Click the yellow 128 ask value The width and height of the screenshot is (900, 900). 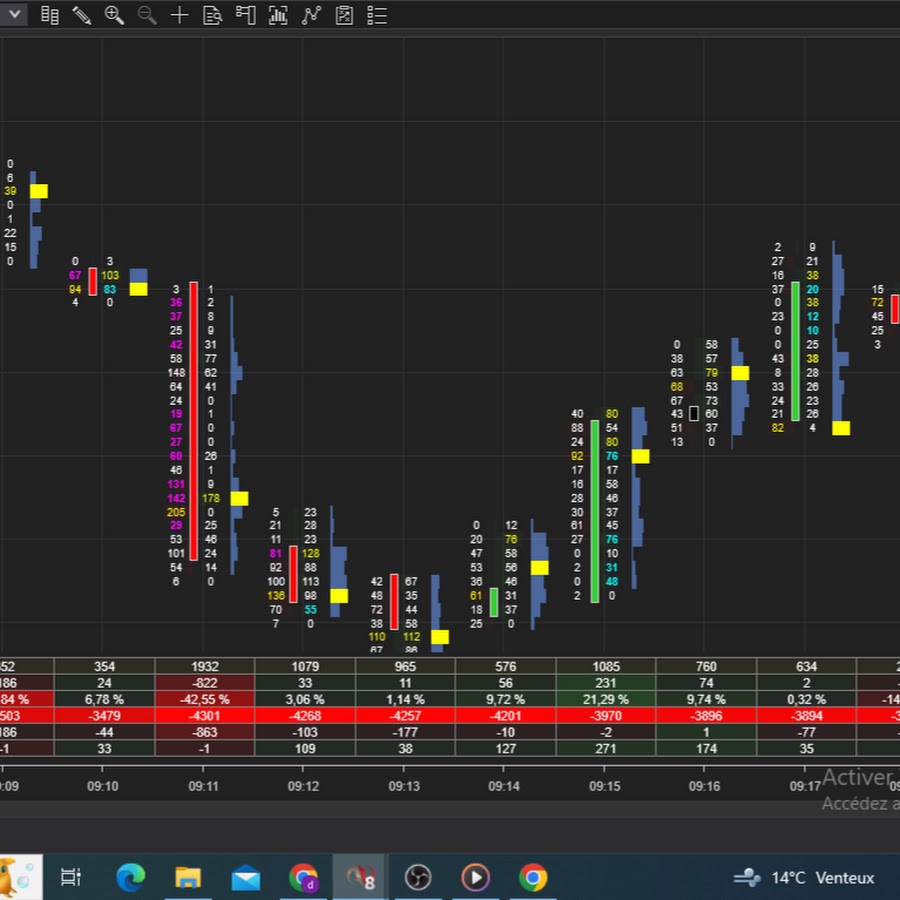(311, 553)
